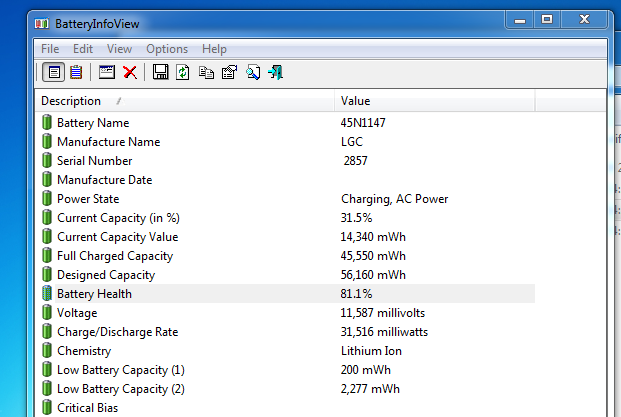
Task: Click the BatteryInfoView title bar app icon
Action: (x=42, y=24)
